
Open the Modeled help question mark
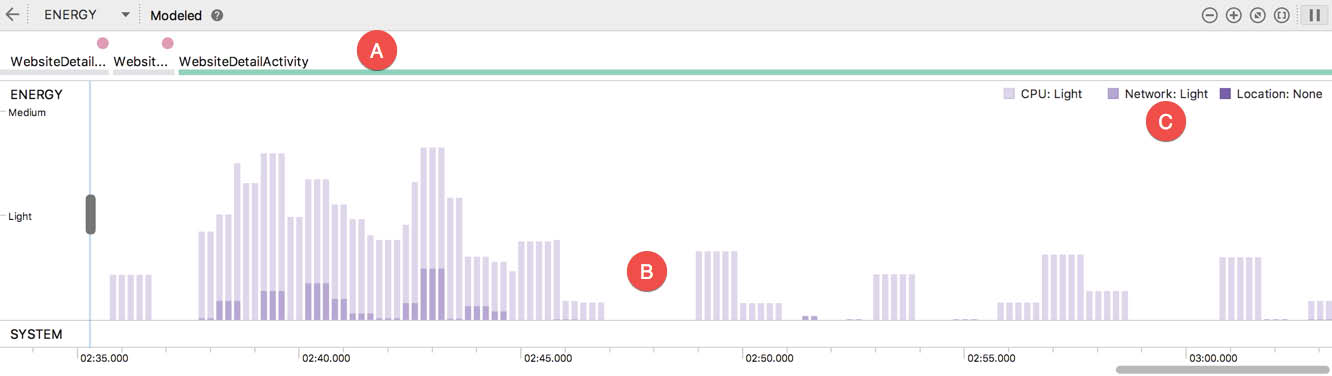pos(217,16)
